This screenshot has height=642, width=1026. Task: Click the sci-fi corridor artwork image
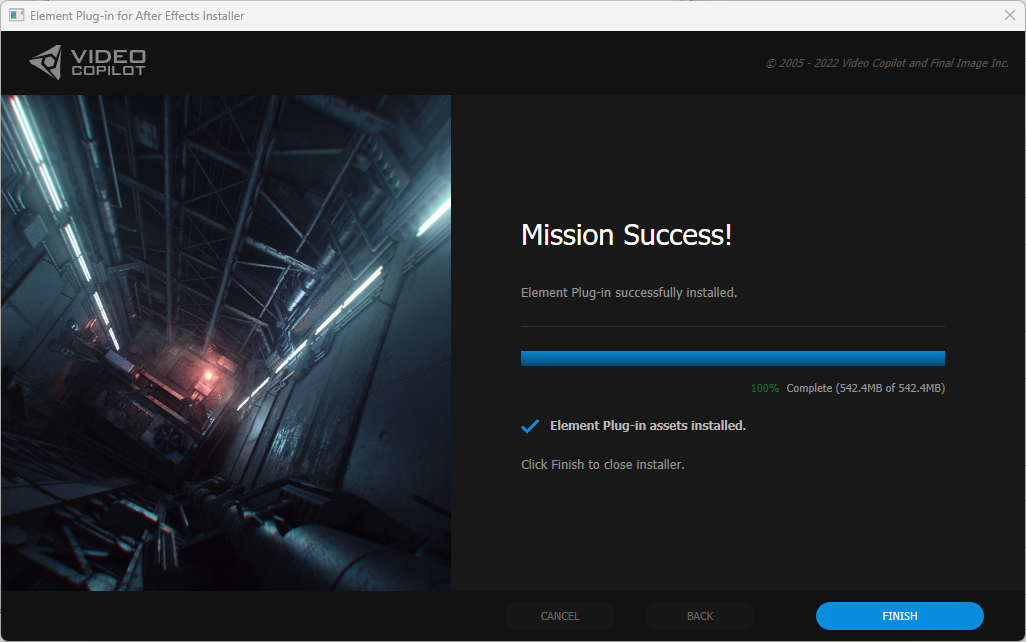click(x=226, y=342)
